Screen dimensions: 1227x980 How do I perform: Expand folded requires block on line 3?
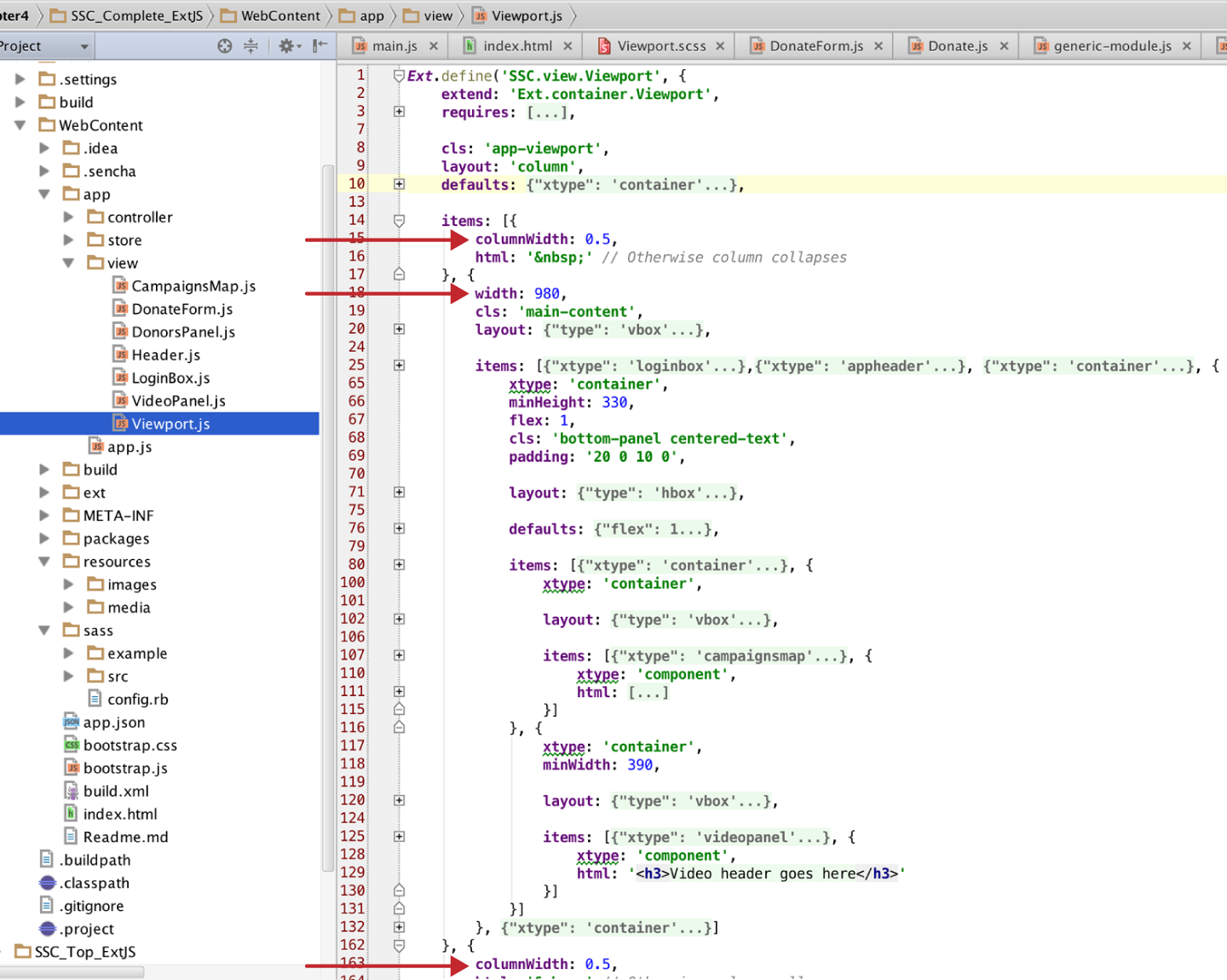pyautogui.click(x=399, y=112)
